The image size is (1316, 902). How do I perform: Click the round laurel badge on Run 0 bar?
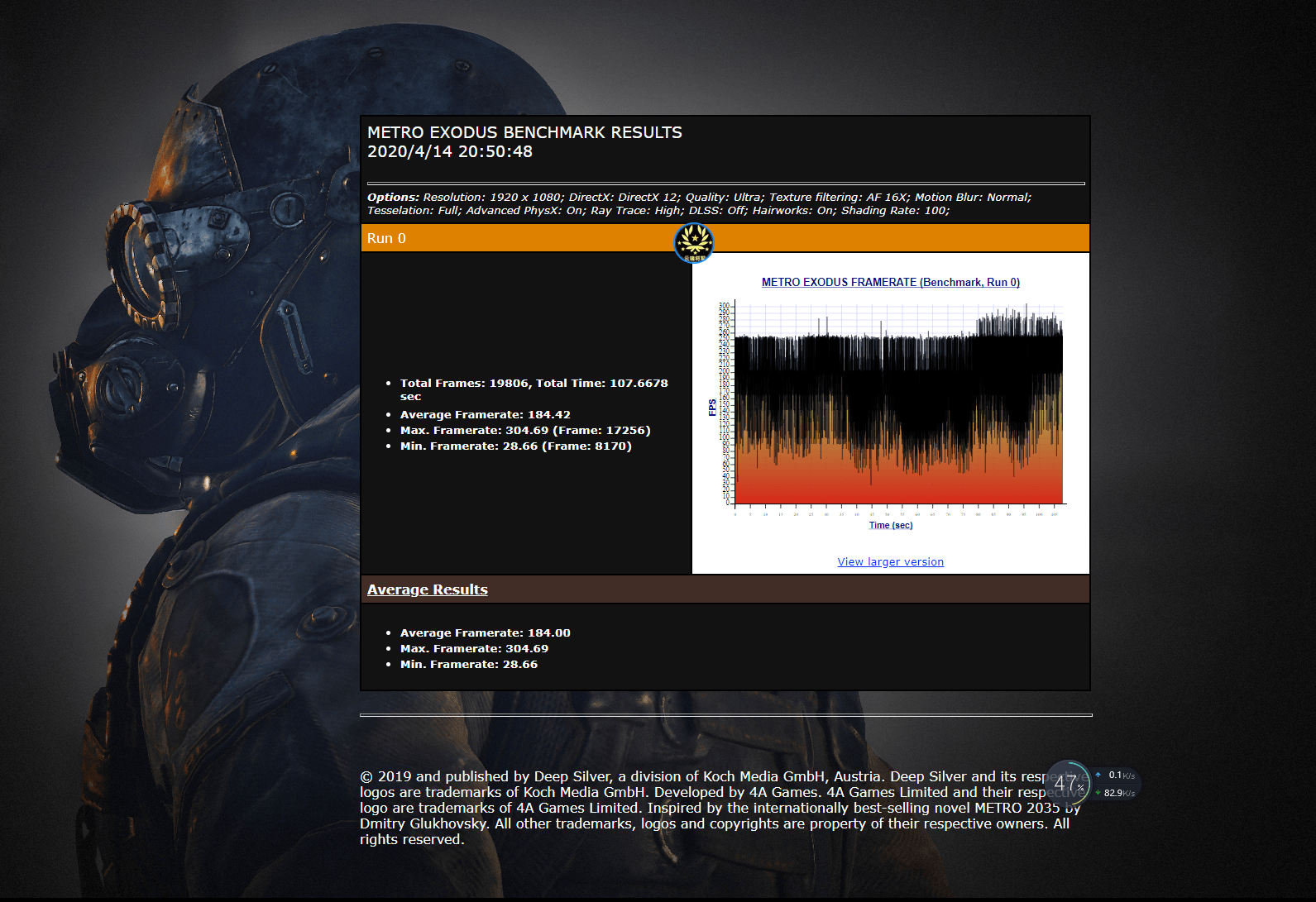tap(694, 243)
